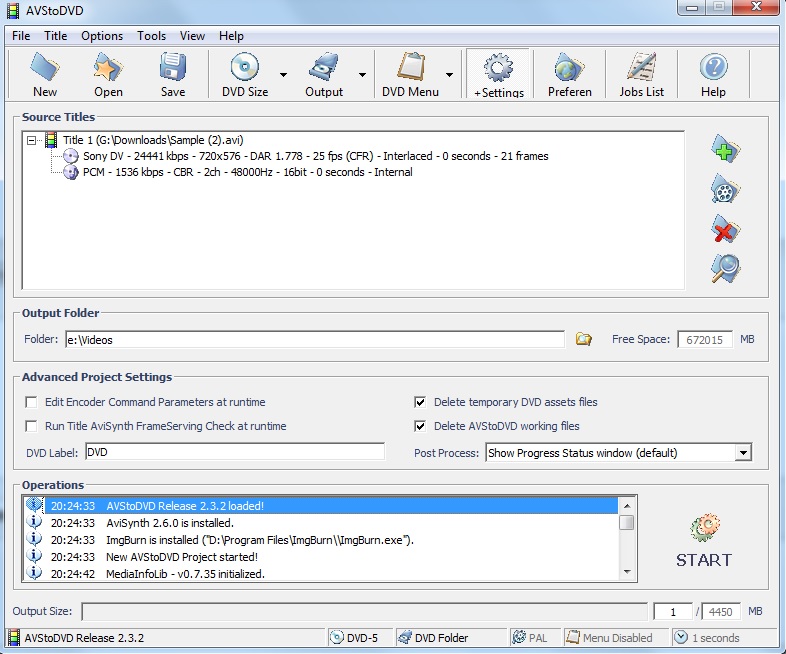Enable Run Title AviSynth FrameServing Check
The width and height of the screenshot is (786, 654).
(31, 426)
